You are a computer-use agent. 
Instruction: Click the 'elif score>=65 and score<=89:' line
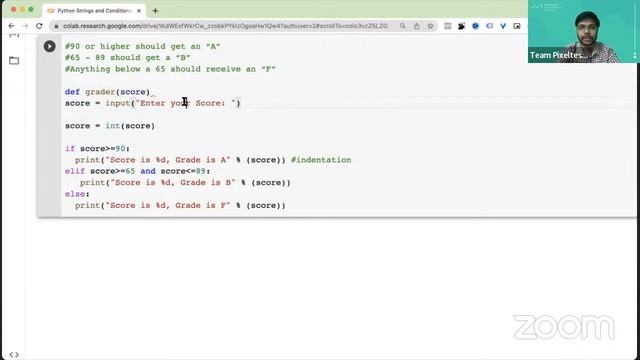(138, 171)
